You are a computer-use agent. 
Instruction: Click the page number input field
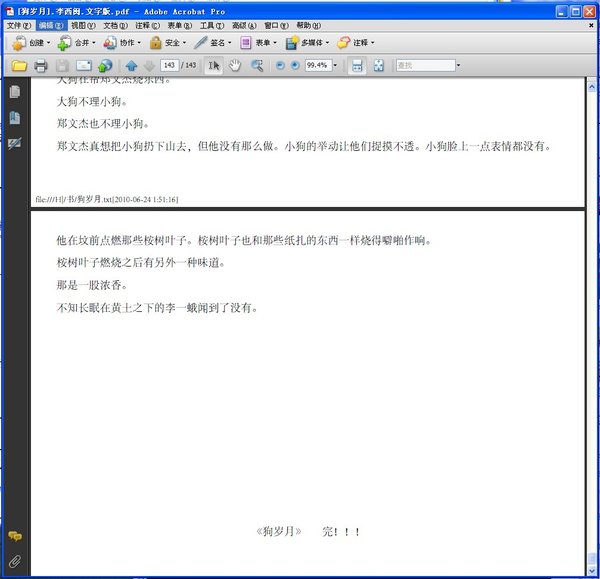[169, 66]
